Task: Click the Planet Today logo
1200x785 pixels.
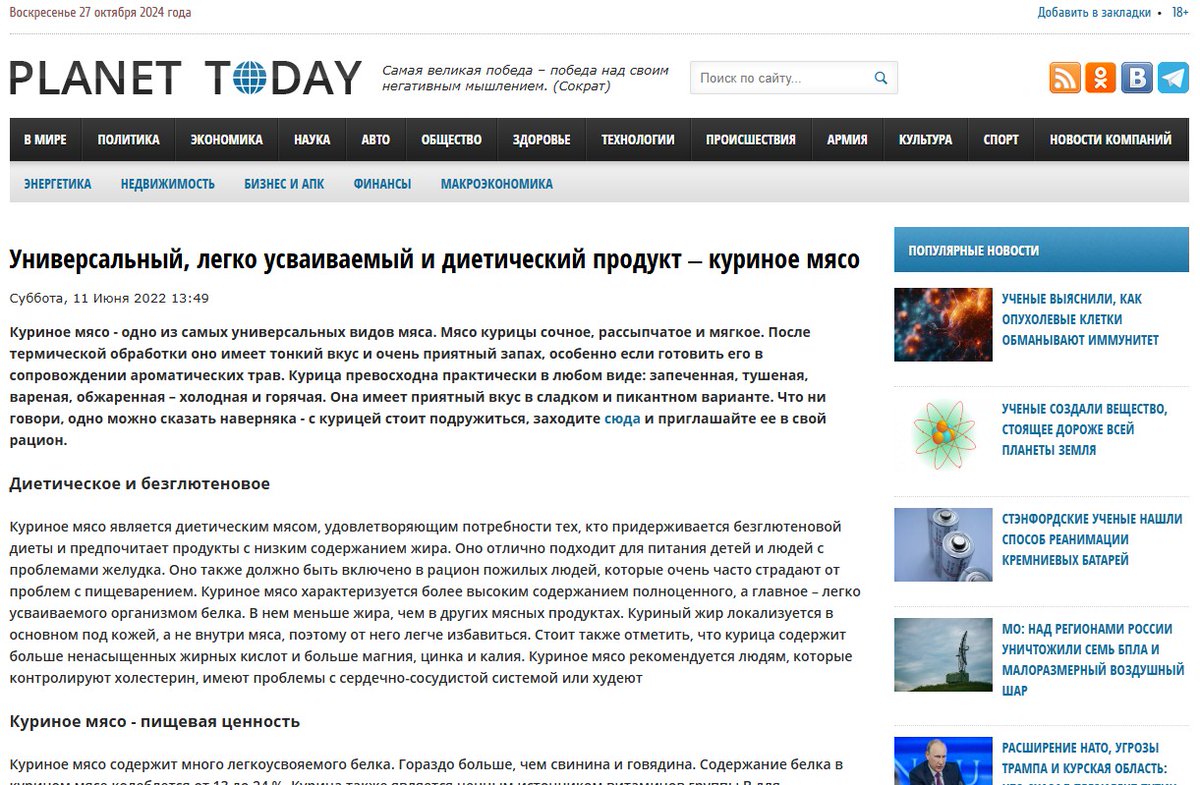Action: pos(186,77)
